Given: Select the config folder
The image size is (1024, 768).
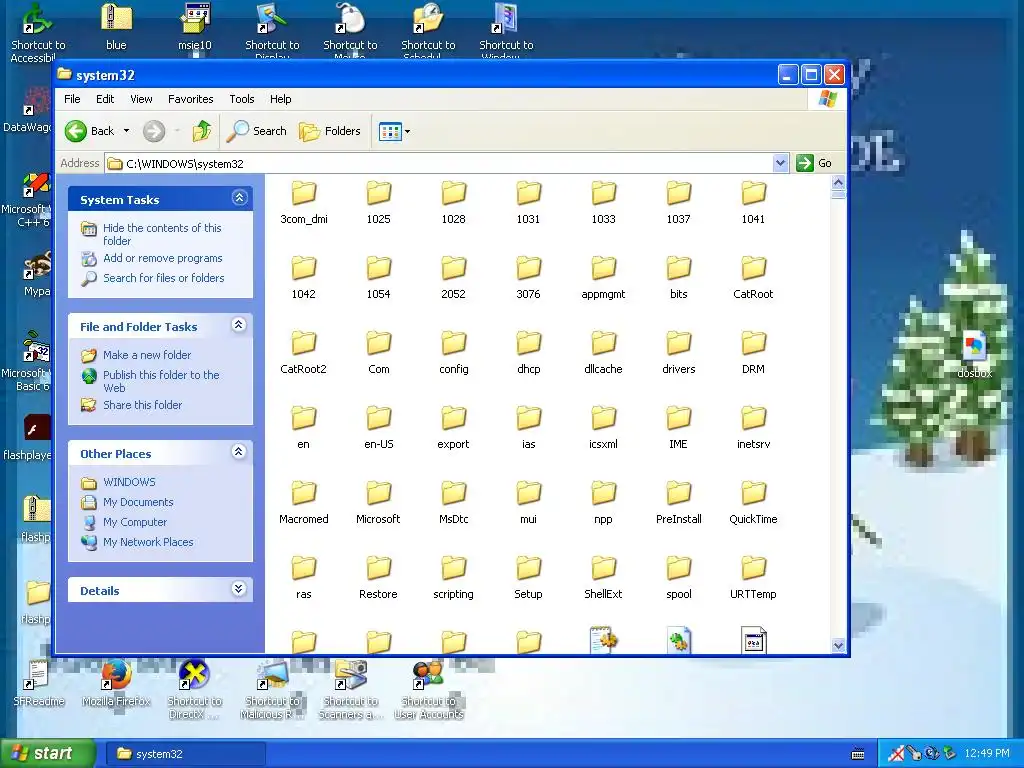Looking at the screenshot, I should coord(453,353).
